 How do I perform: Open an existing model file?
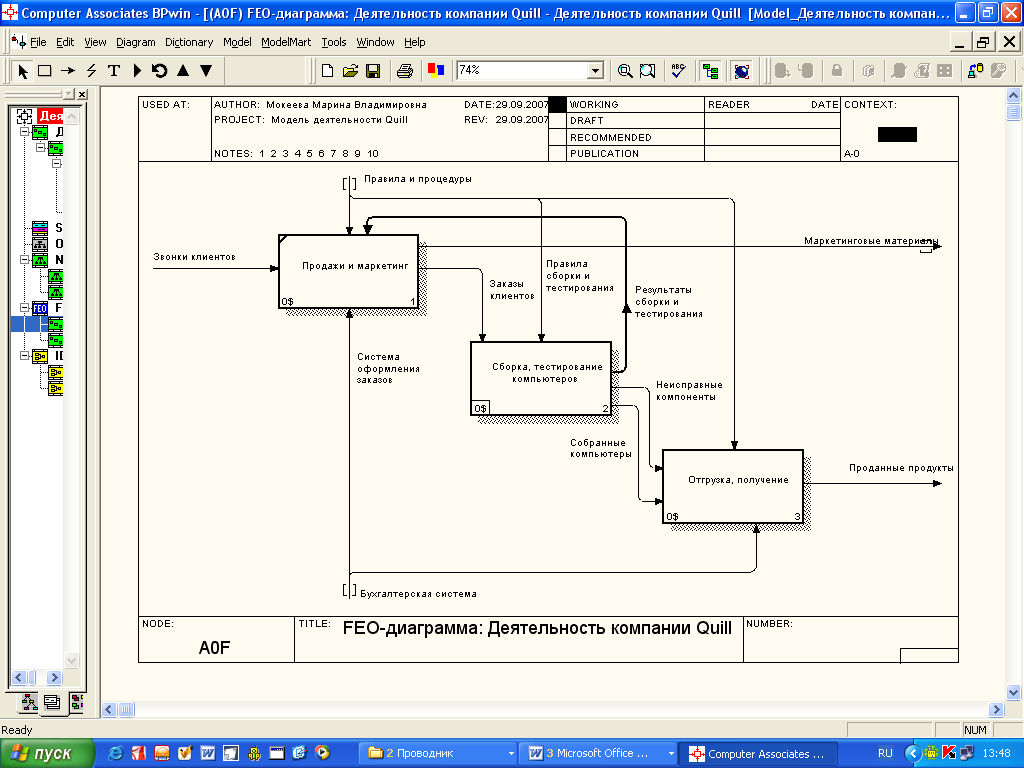(350, 71)
